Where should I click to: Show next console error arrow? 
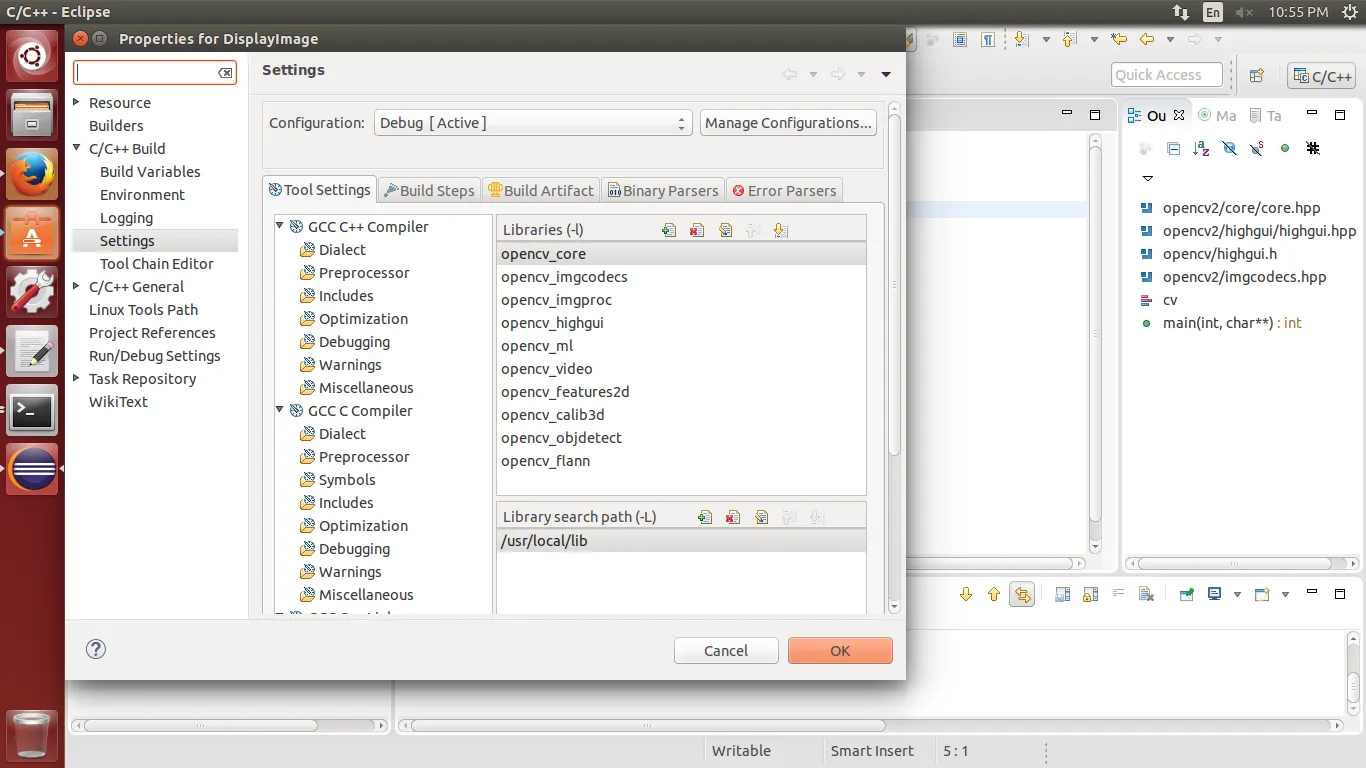[x=966, y=594]
